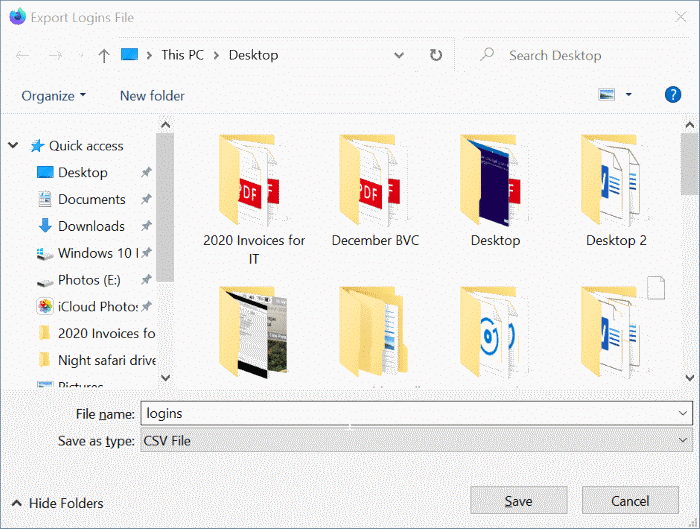
Task: Click the navigation pane scrollbar thumb
Action: (165, 208)
